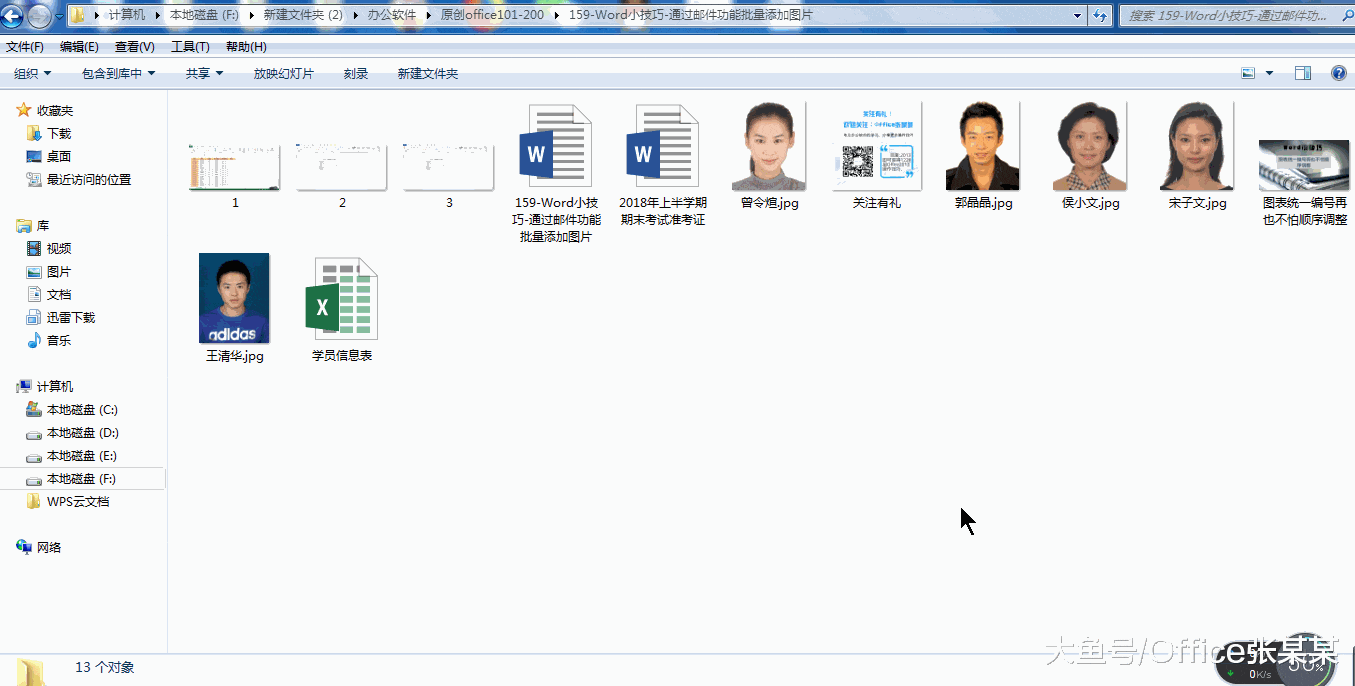
Task: Open 本地磁盘 (E:) drive
Action: point(82,455)
